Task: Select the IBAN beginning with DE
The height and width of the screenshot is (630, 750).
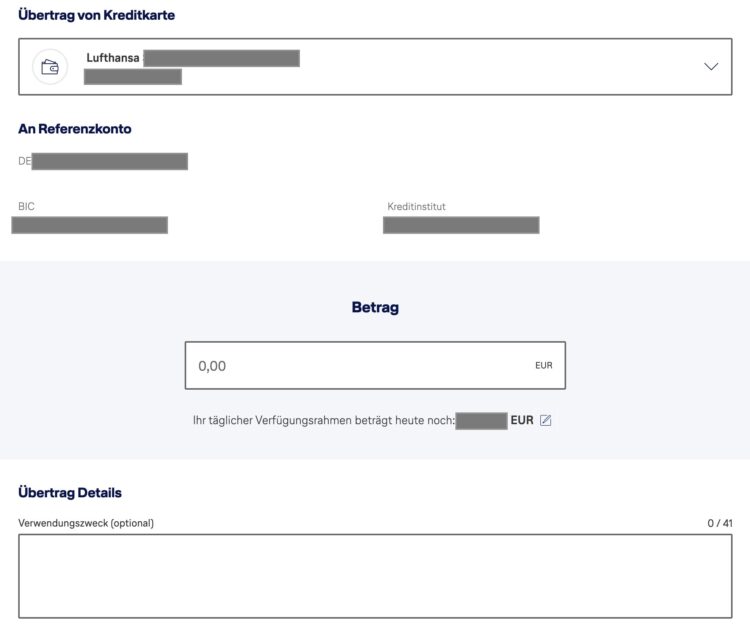Action: point(103,161)
